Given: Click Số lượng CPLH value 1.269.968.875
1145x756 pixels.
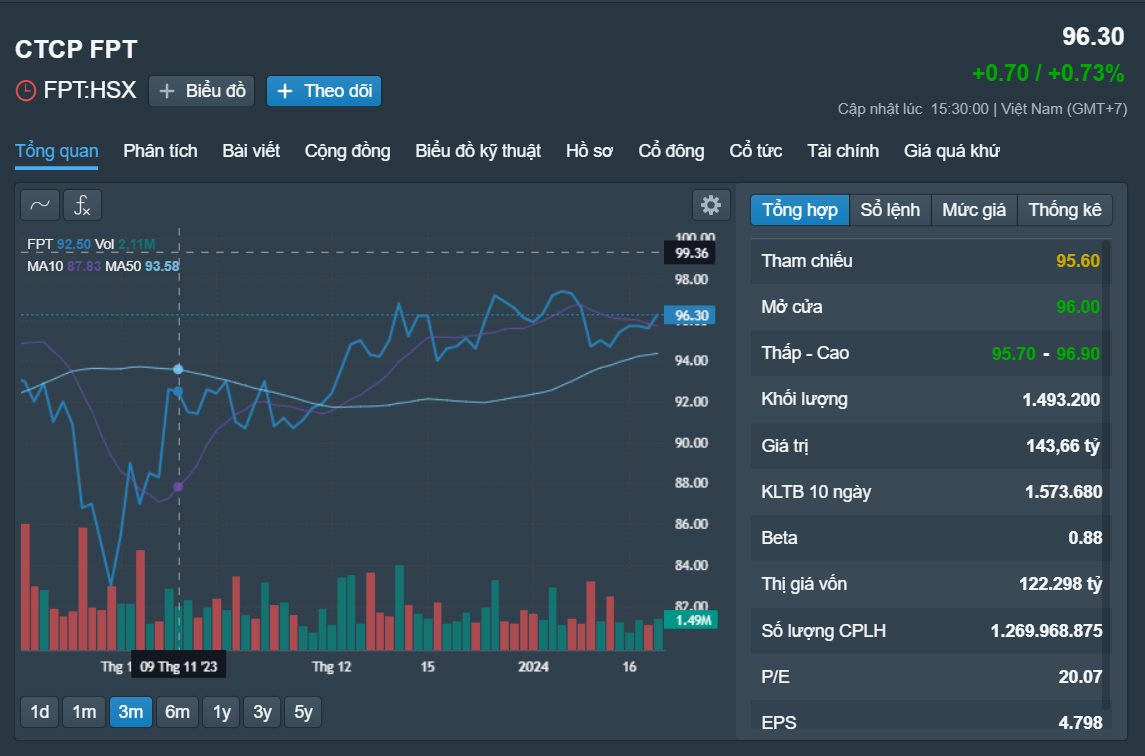Looking at the screenshot, I should (1046, 630).
